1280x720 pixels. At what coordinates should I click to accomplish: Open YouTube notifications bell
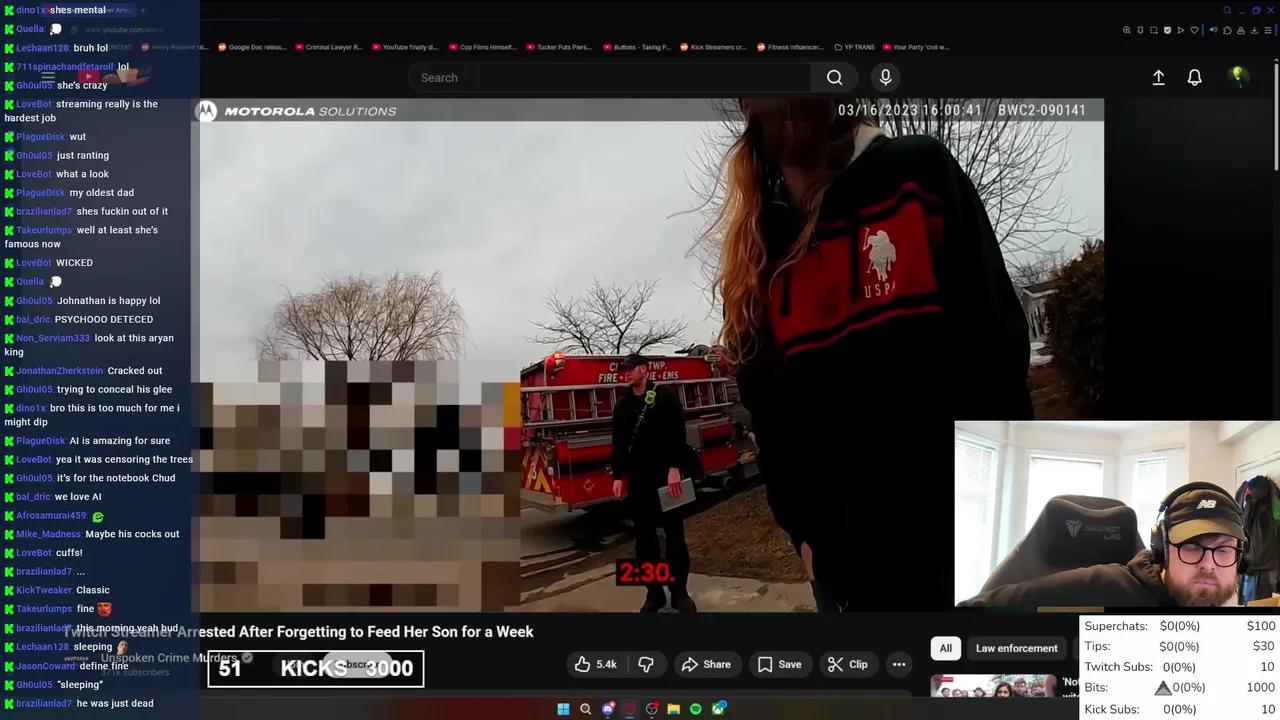tap(1194, 77)
